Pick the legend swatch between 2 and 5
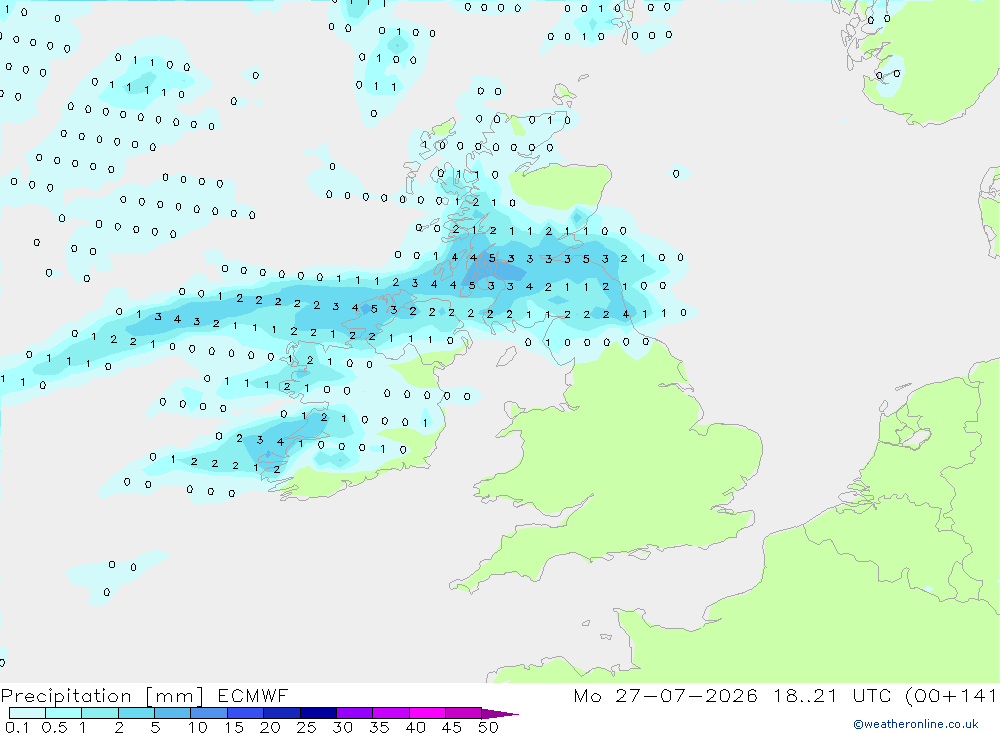This screenshot has height=733, width=1000. tap(136, 713)
